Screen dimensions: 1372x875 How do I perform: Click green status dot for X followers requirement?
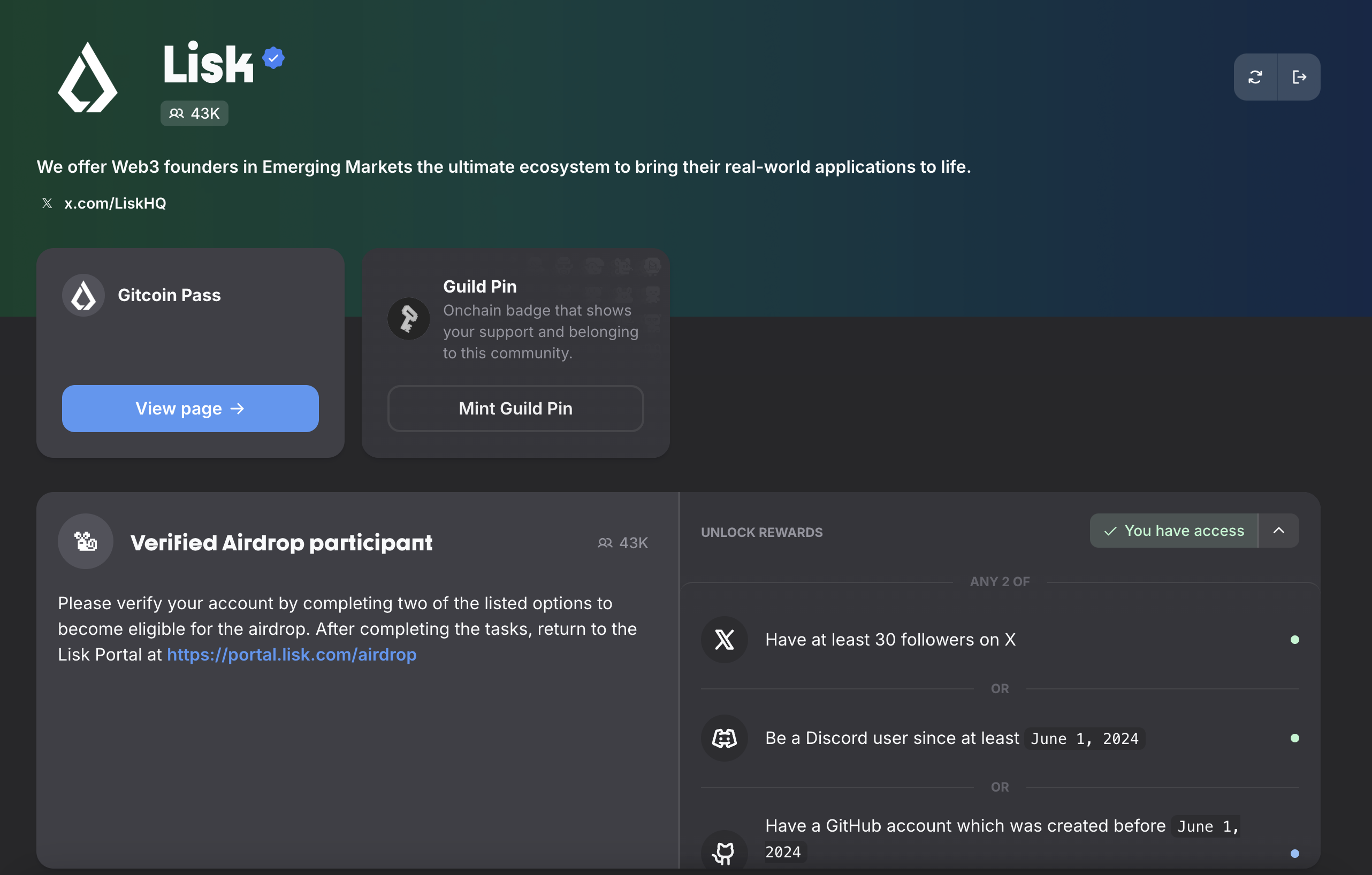tap(1294, 640)
